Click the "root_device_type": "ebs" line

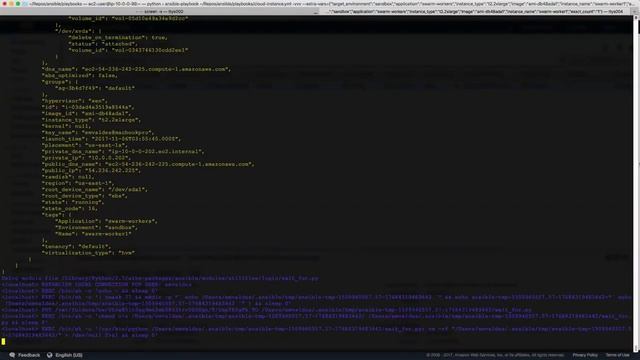[x=84, y=196]
